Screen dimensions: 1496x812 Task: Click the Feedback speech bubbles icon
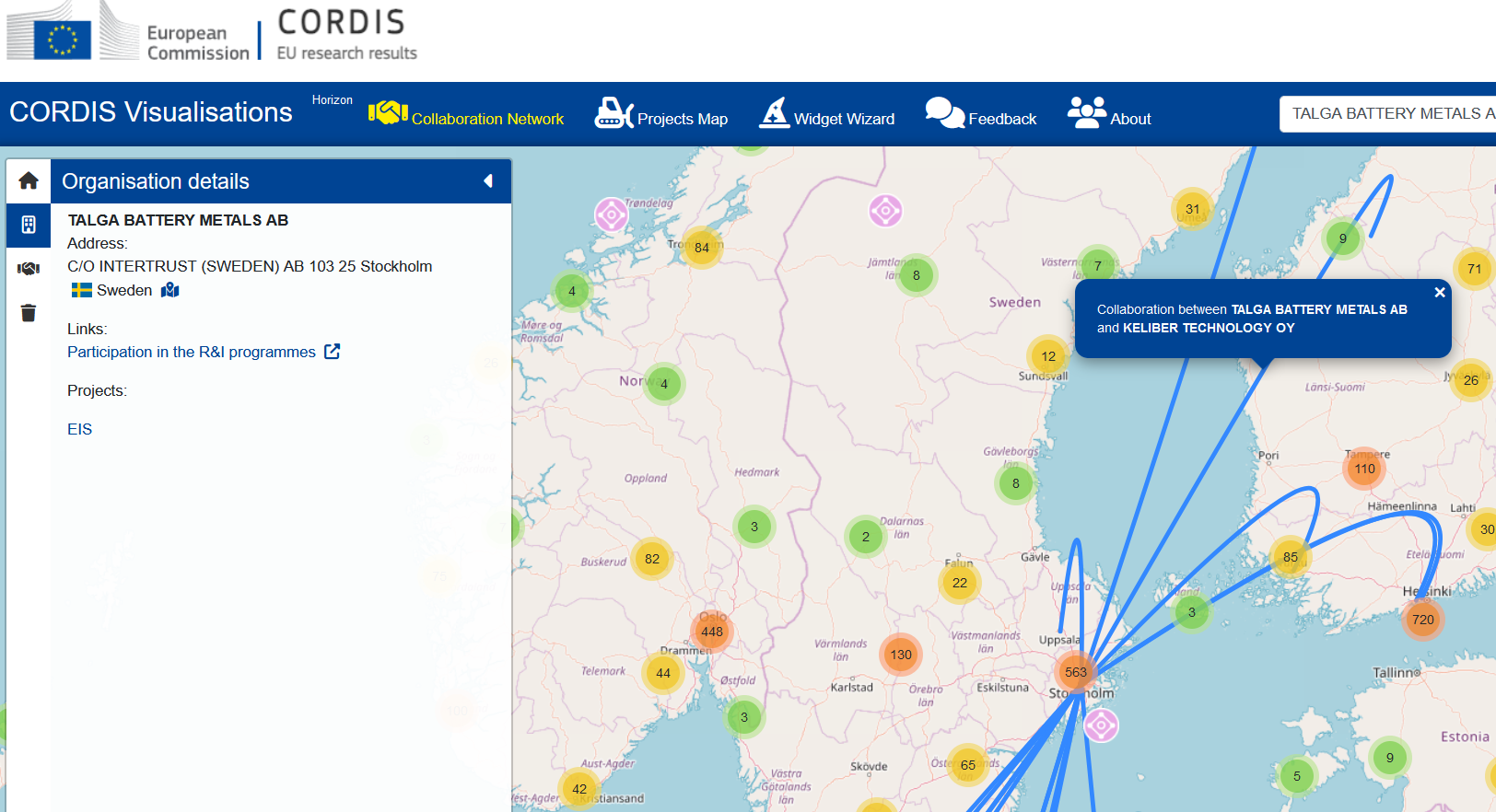point(945,112)
